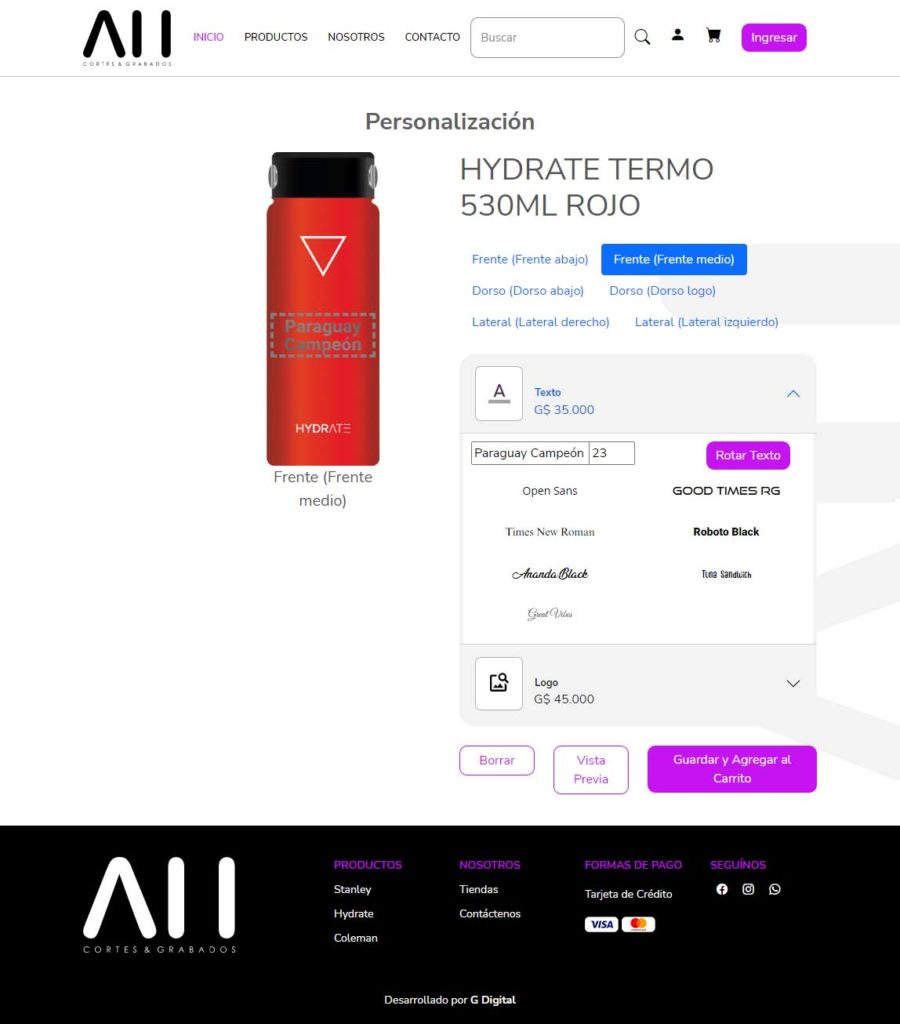Viewport: 900px width, 1024px height.
Task: Click the Rotar Texto button
Action: point(748,455)
